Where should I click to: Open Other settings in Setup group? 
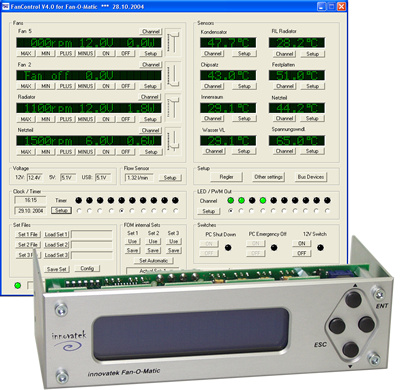[268, 177]
